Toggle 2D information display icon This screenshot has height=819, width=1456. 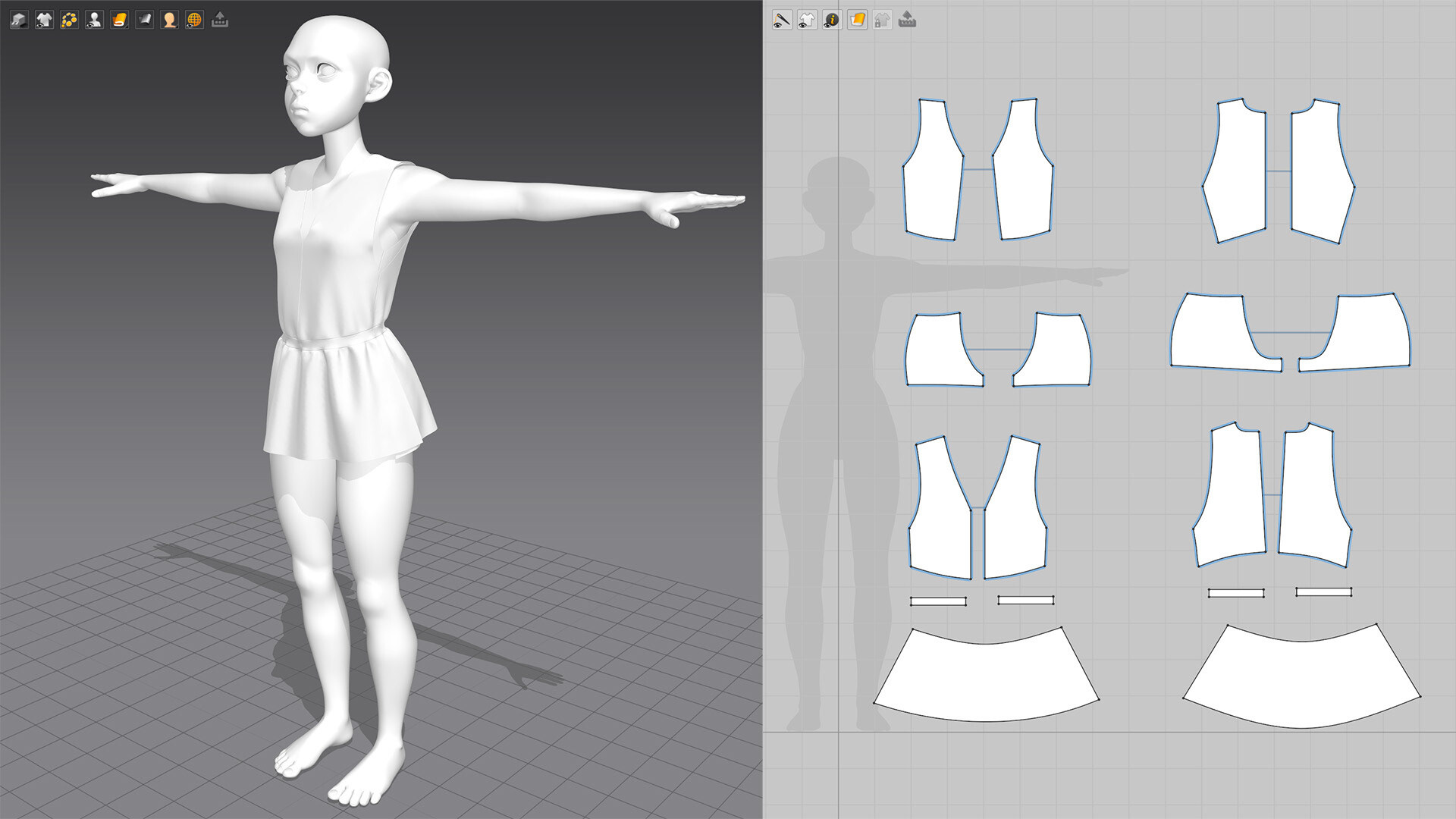tap(832, 20)
